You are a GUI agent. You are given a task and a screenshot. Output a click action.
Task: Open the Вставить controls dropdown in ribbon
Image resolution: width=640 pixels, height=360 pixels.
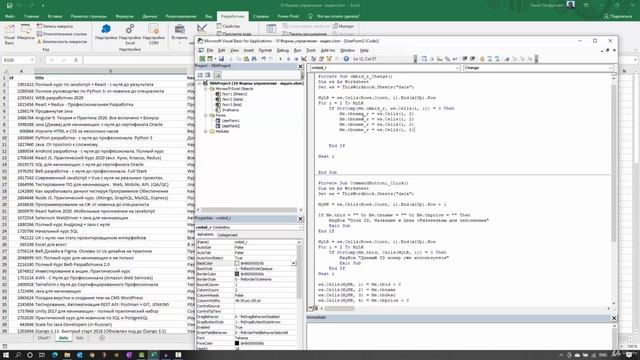coord(179,33)
